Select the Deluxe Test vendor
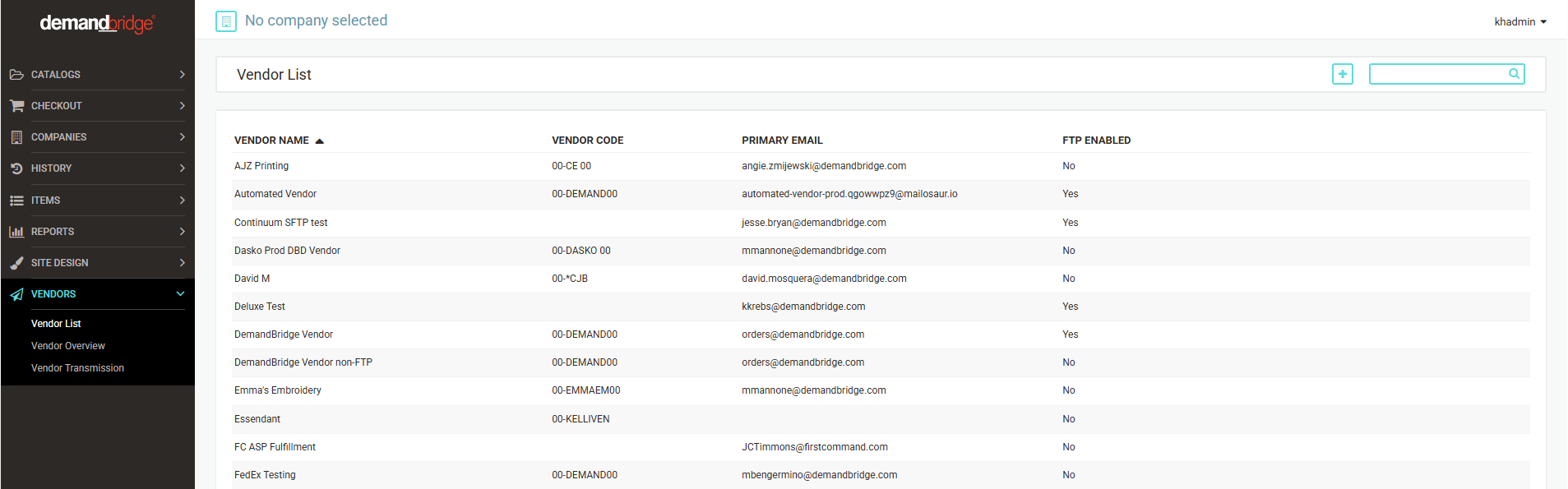1568x489 pixels. (881, 307)
